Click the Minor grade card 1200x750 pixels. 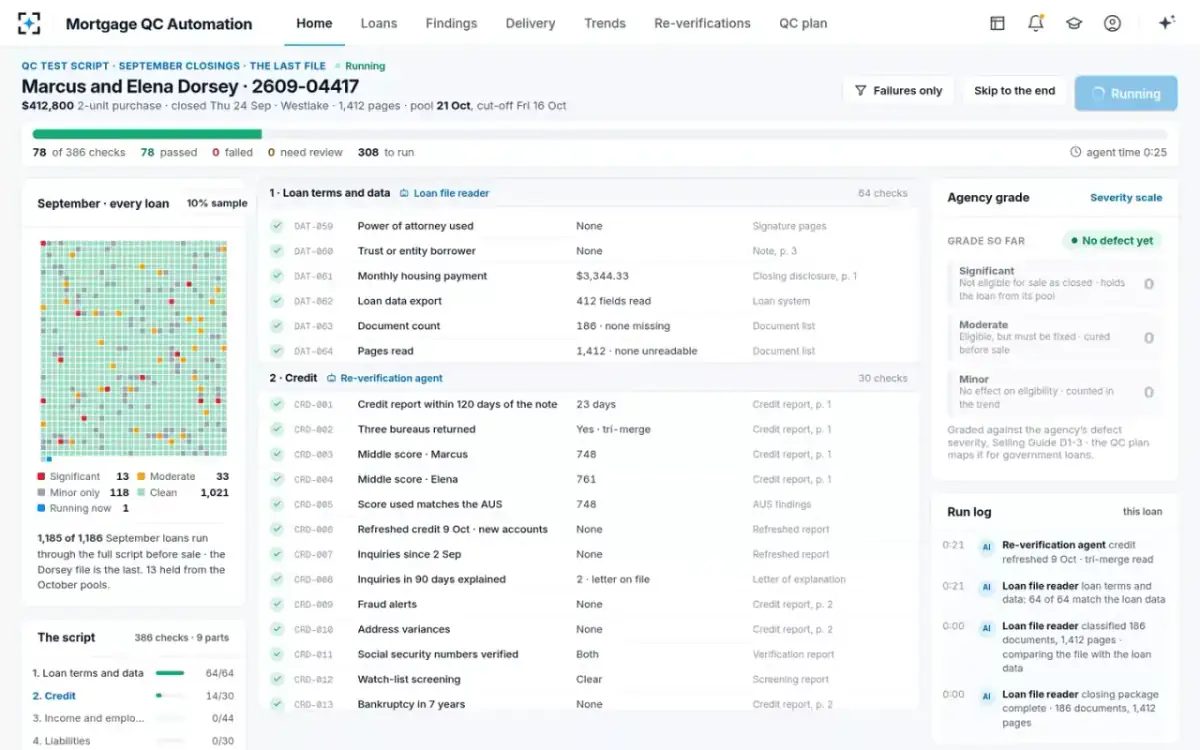(x=1055, y=391)
